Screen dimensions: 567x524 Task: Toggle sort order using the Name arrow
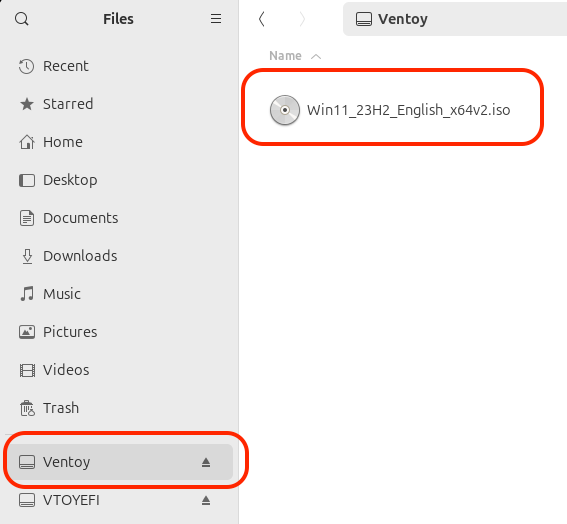coord(316,56)
